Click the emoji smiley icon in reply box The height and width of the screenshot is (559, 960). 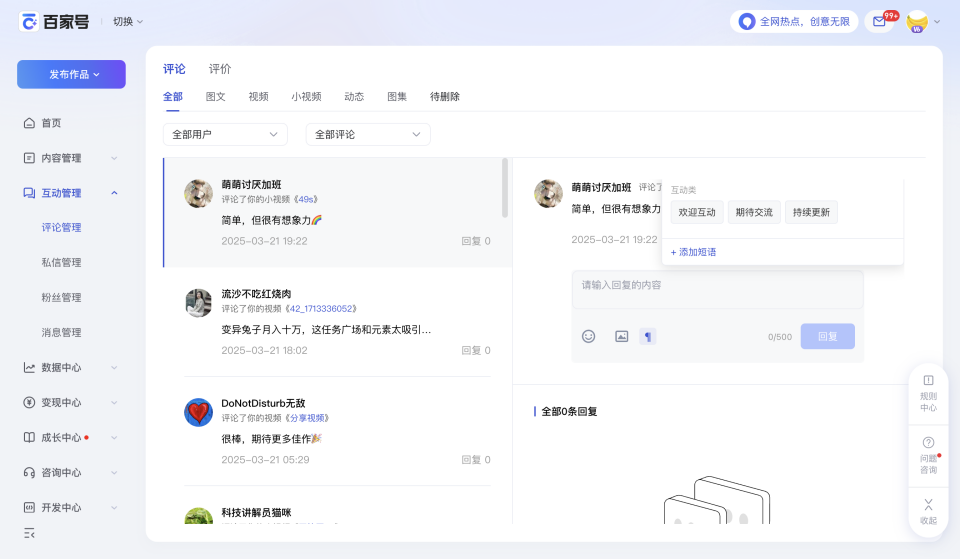point(588,336)
